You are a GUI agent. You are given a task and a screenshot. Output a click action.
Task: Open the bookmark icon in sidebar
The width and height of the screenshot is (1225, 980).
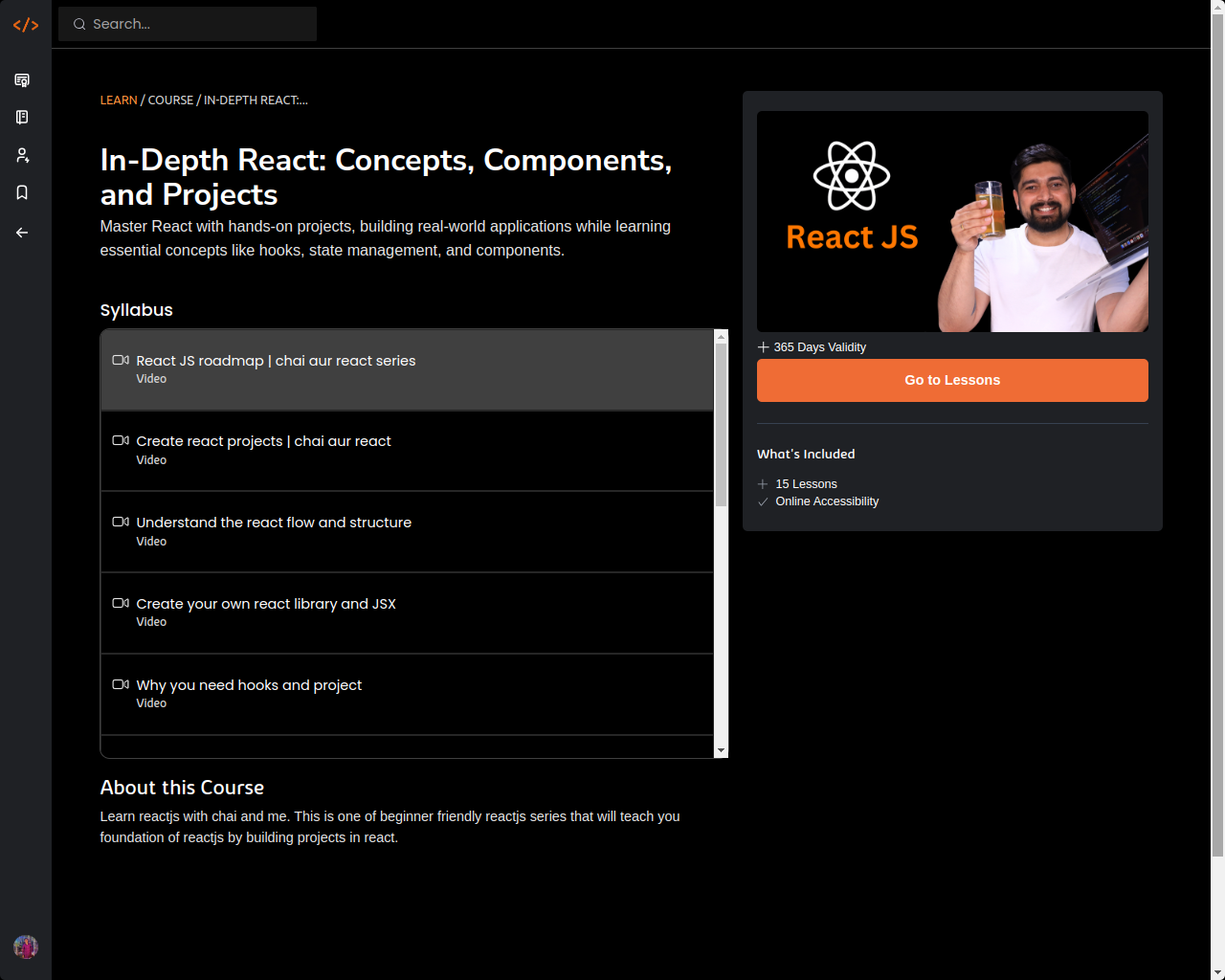point(22,192)
